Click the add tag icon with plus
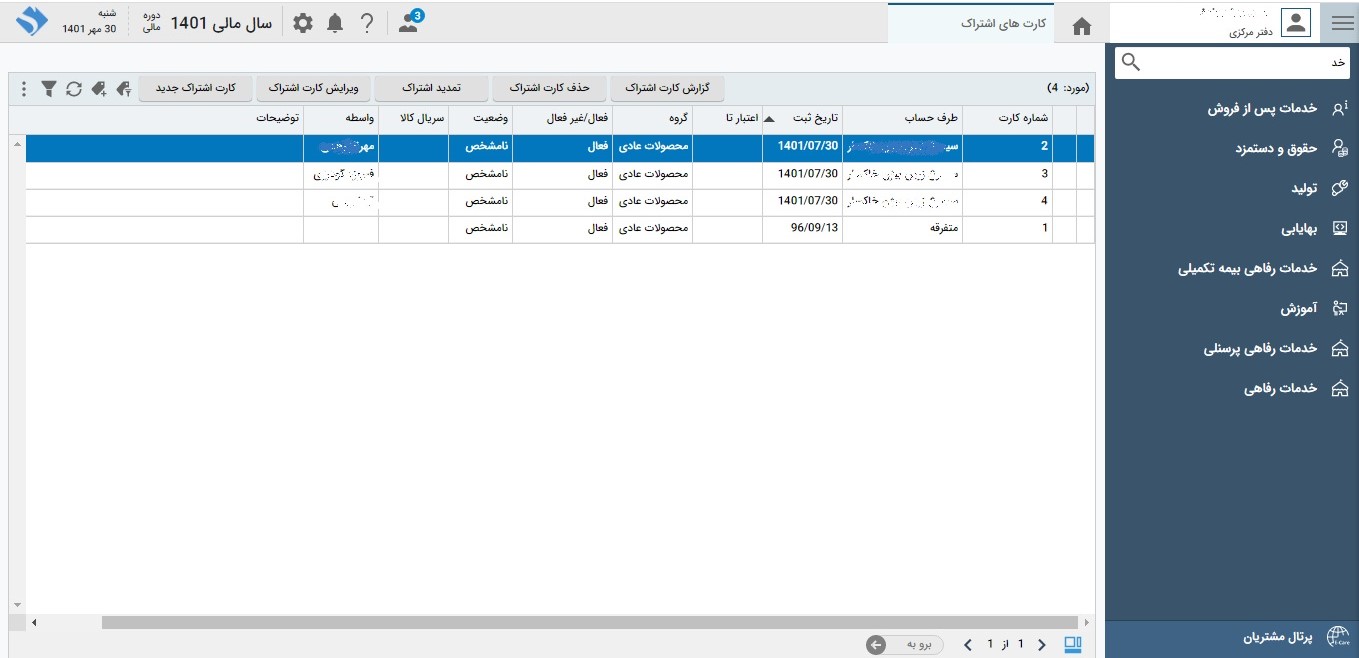 (x=98, y=89)
